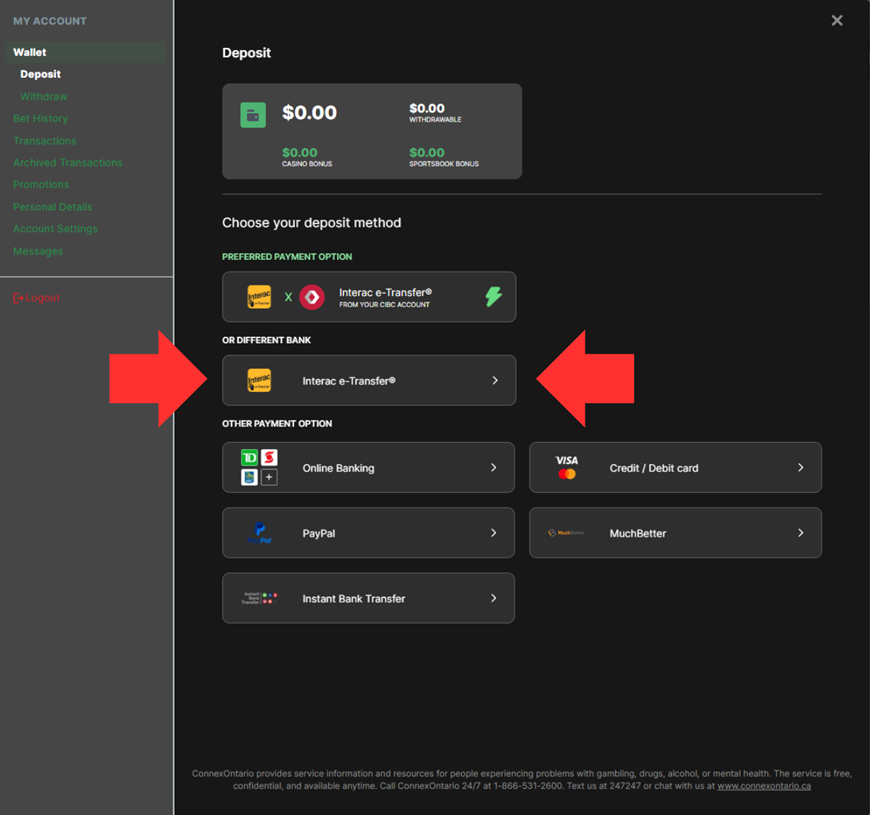Expand Interac e-Transfer chevron arrow
870x815 pixels.
[494, 381]
